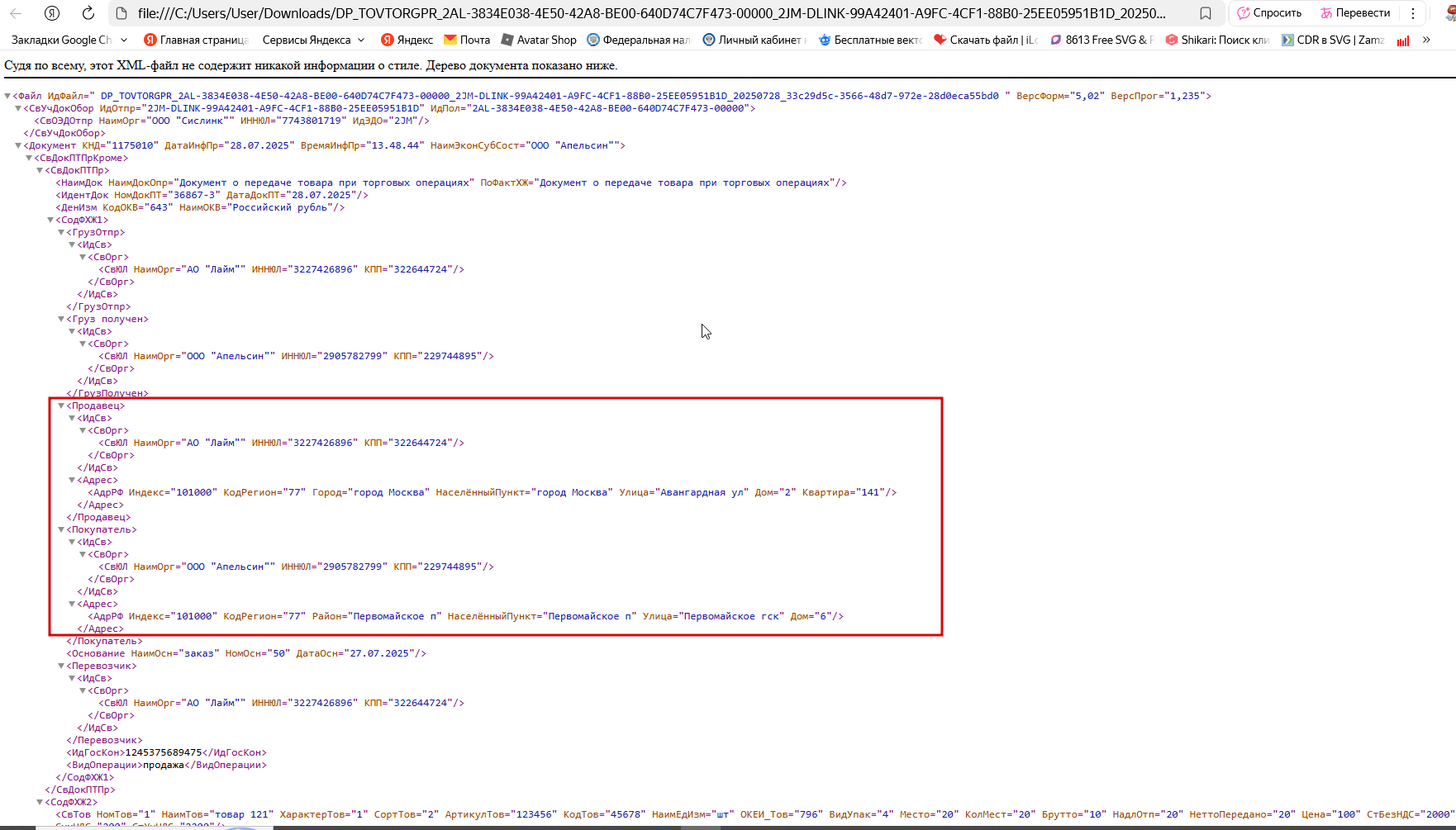Collapse the root Файл element
The image size is (1456, 830).
[x=7, y=96]
